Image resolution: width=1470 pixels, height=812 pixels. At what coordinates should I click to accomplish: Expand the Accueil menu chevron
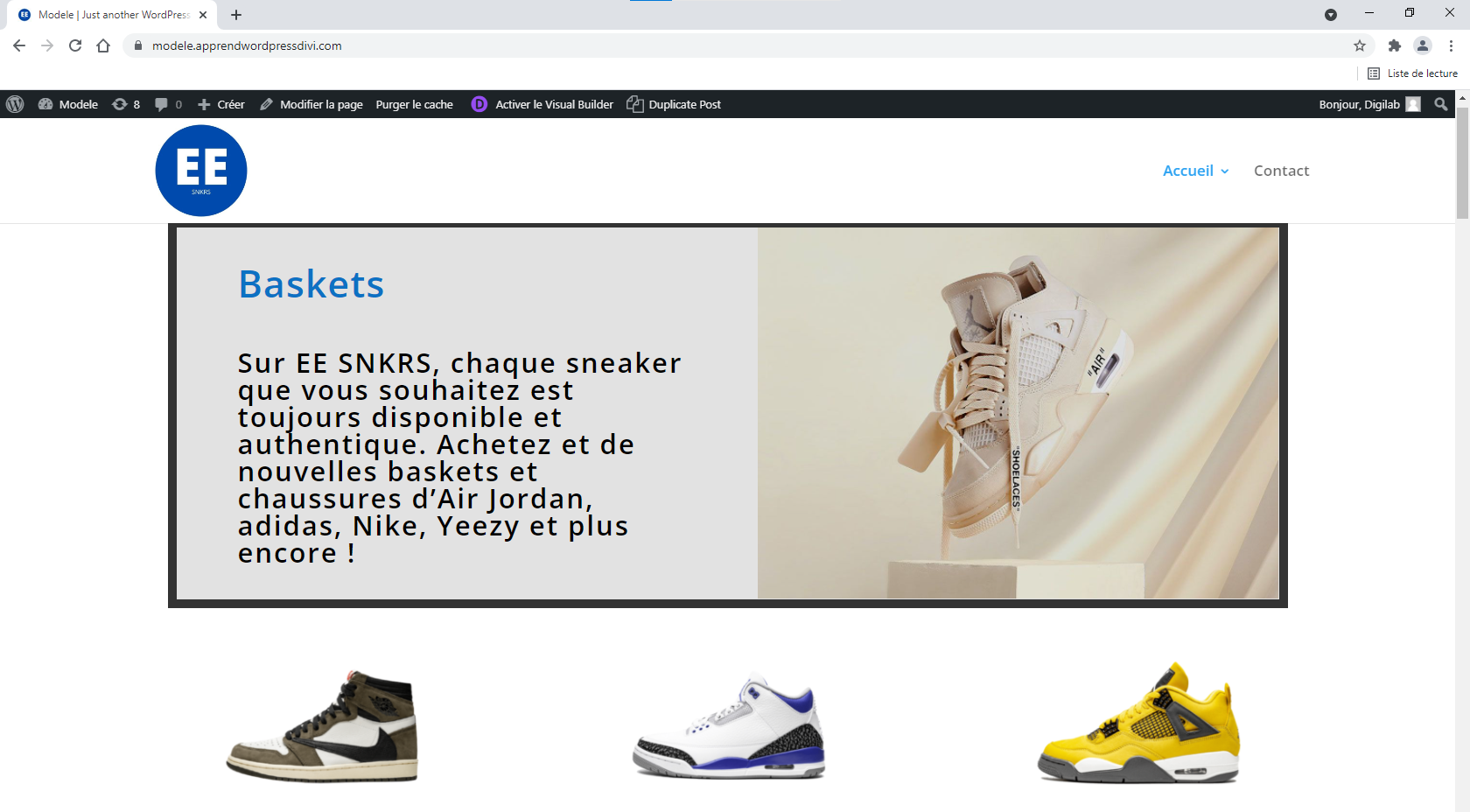click(x=1225, y=171)
